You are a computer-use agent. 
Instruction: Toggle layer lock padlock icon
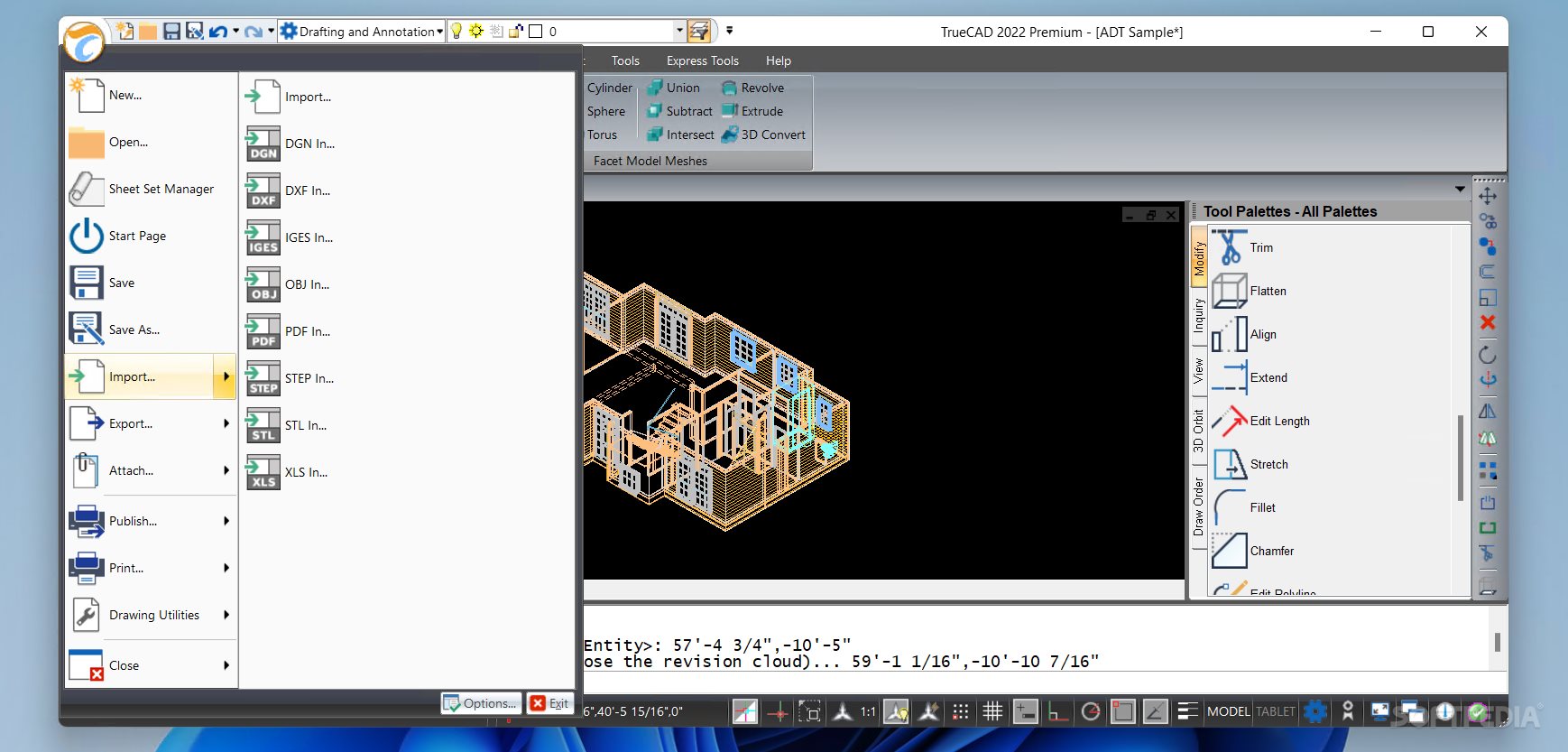point(516,31)
